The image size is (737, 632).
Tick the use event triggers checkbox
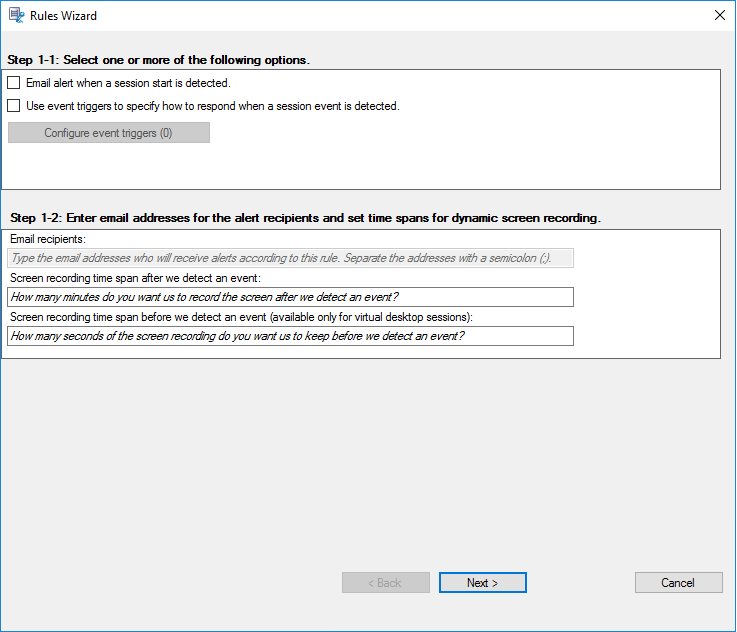point(14,105)
